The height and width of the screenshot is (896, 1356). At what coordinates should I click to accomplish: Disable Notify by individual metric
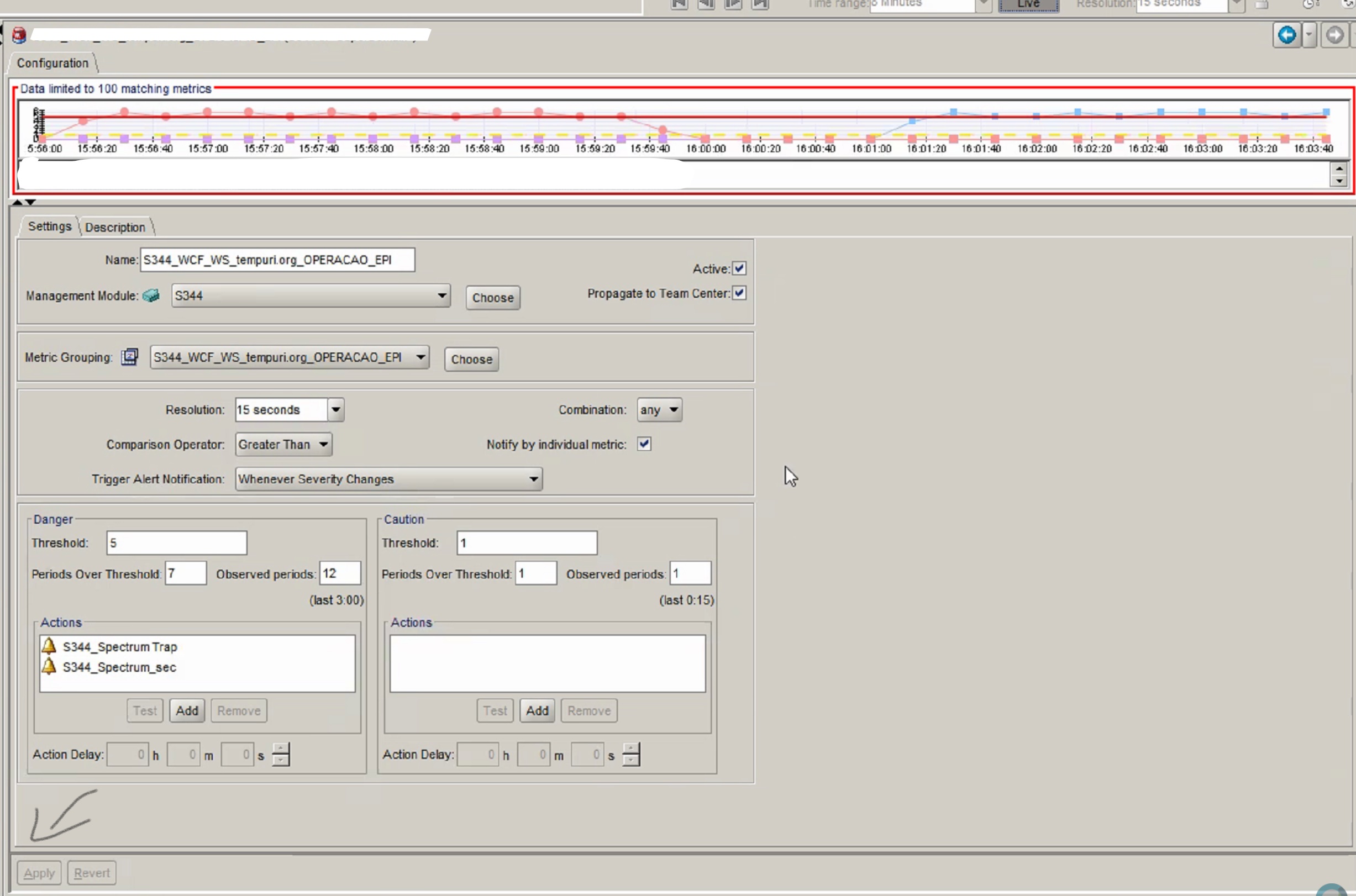click(x=644, y=444)
